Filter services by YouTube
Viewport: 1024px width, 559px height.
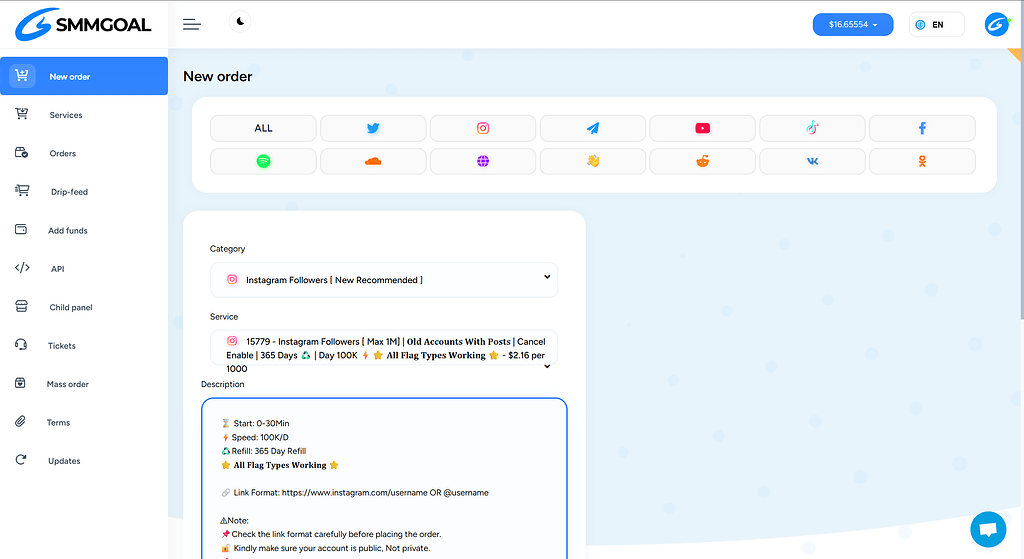[703, 128]
